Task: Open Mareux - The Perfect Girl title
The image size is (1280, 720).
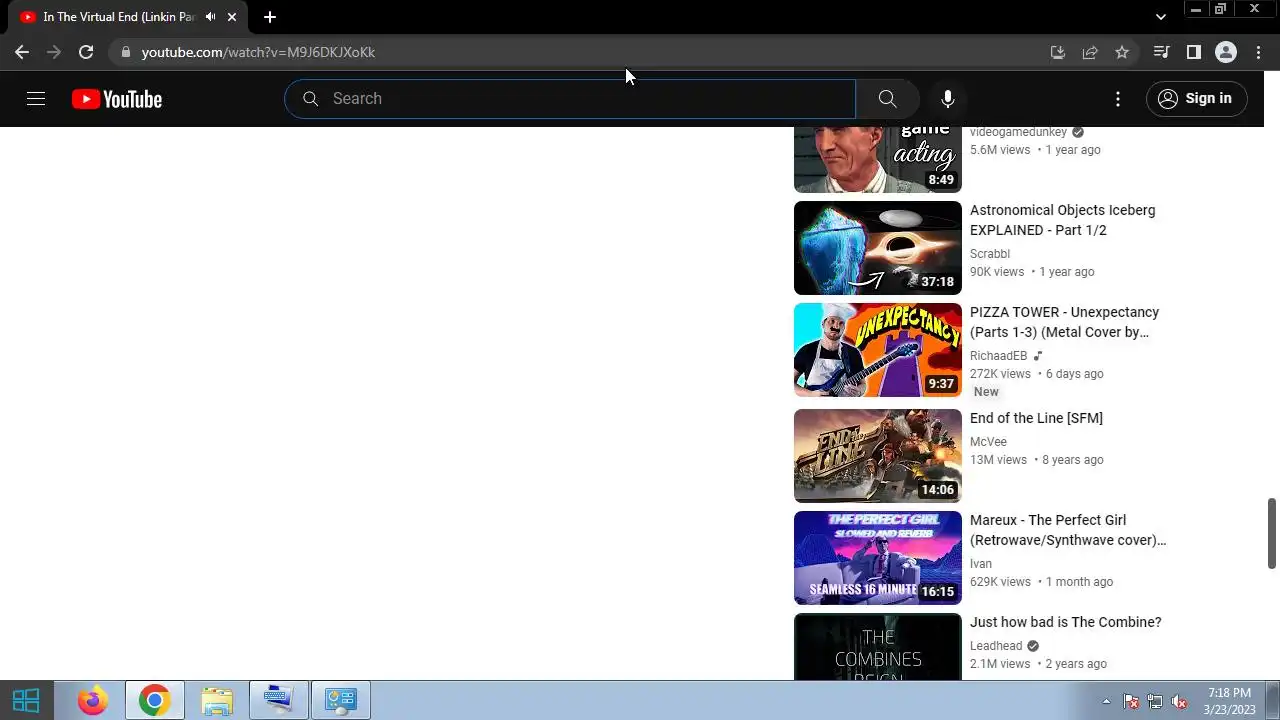Action: [1068, 530]
